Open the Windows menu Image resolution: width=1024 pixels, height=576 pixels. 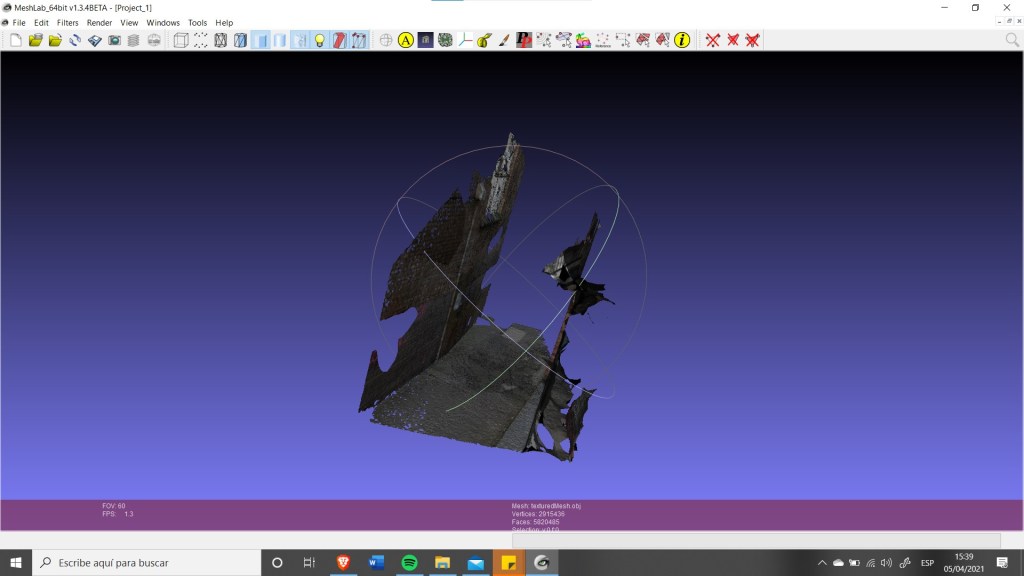point(163,22)
